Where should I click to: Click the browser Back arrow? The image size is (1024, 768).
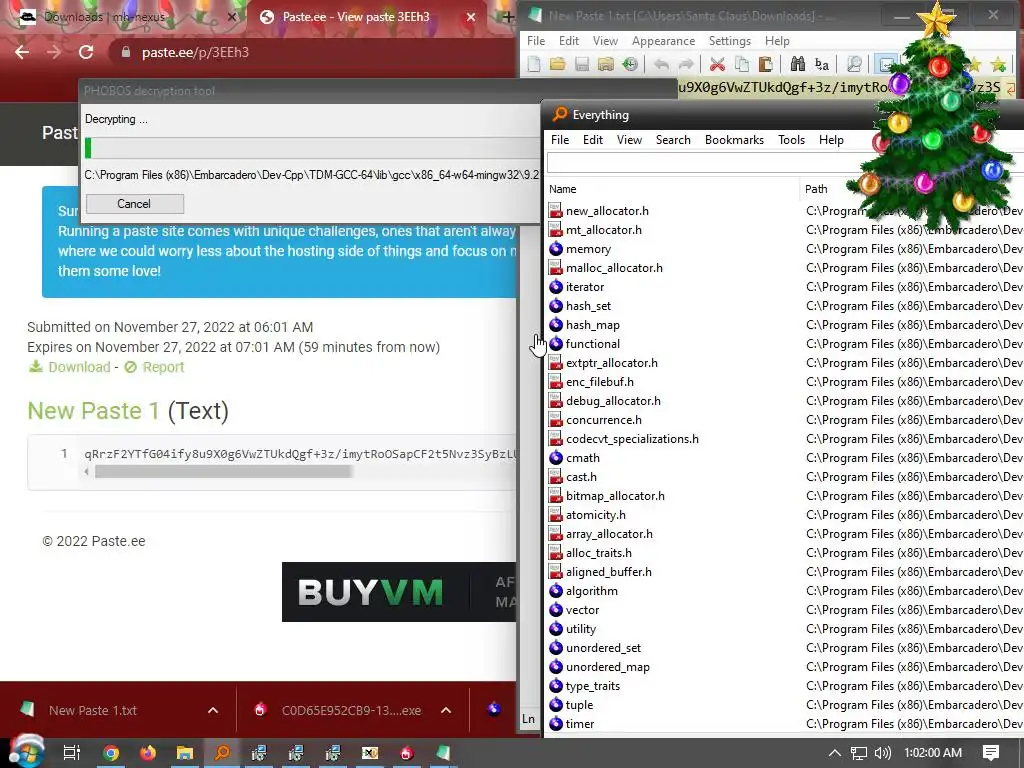[x=22, y=52]
